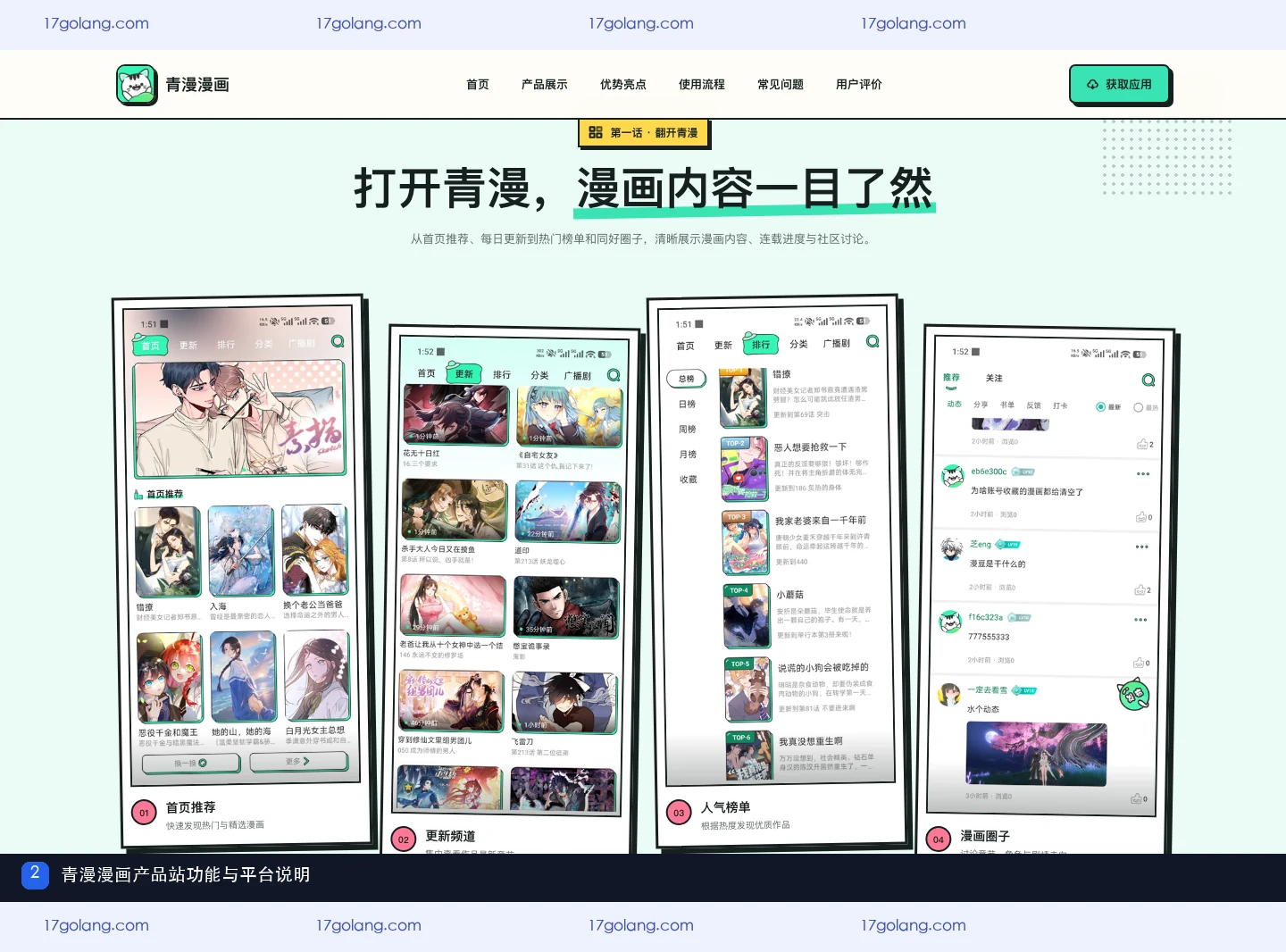1286x952 pixels.
Task: Select the 最热 radio option in community screen
Action: point(1146,407)
